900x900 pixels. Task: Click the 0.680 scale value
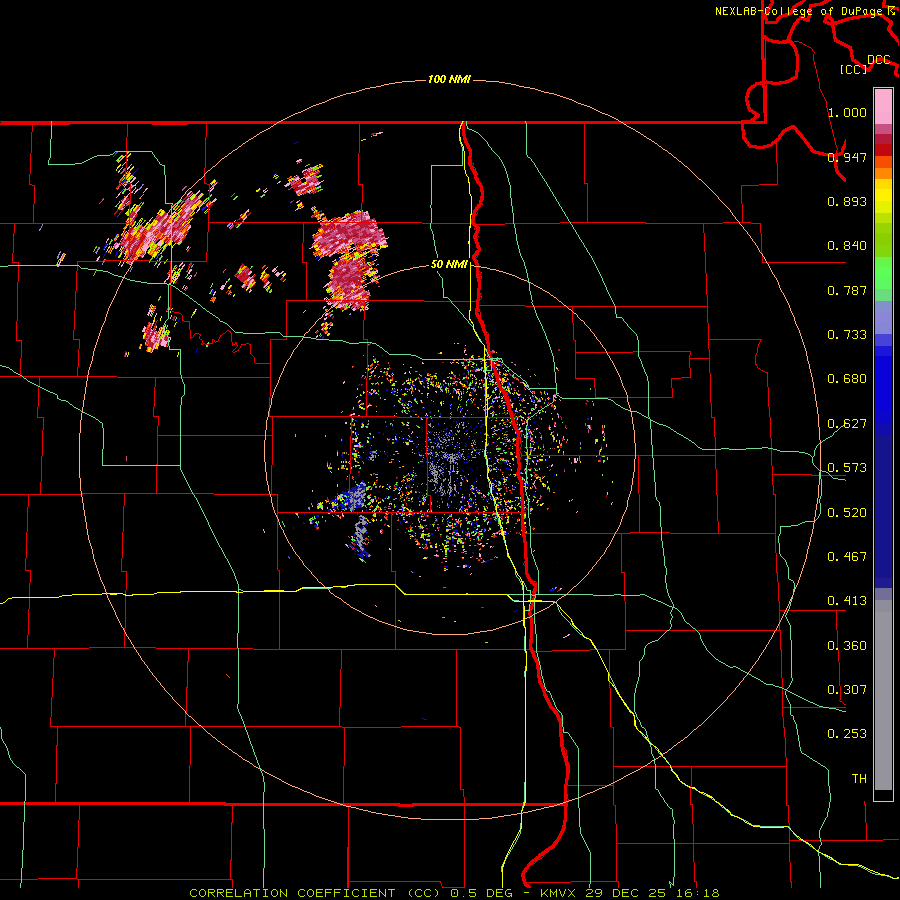pos(847,379)
